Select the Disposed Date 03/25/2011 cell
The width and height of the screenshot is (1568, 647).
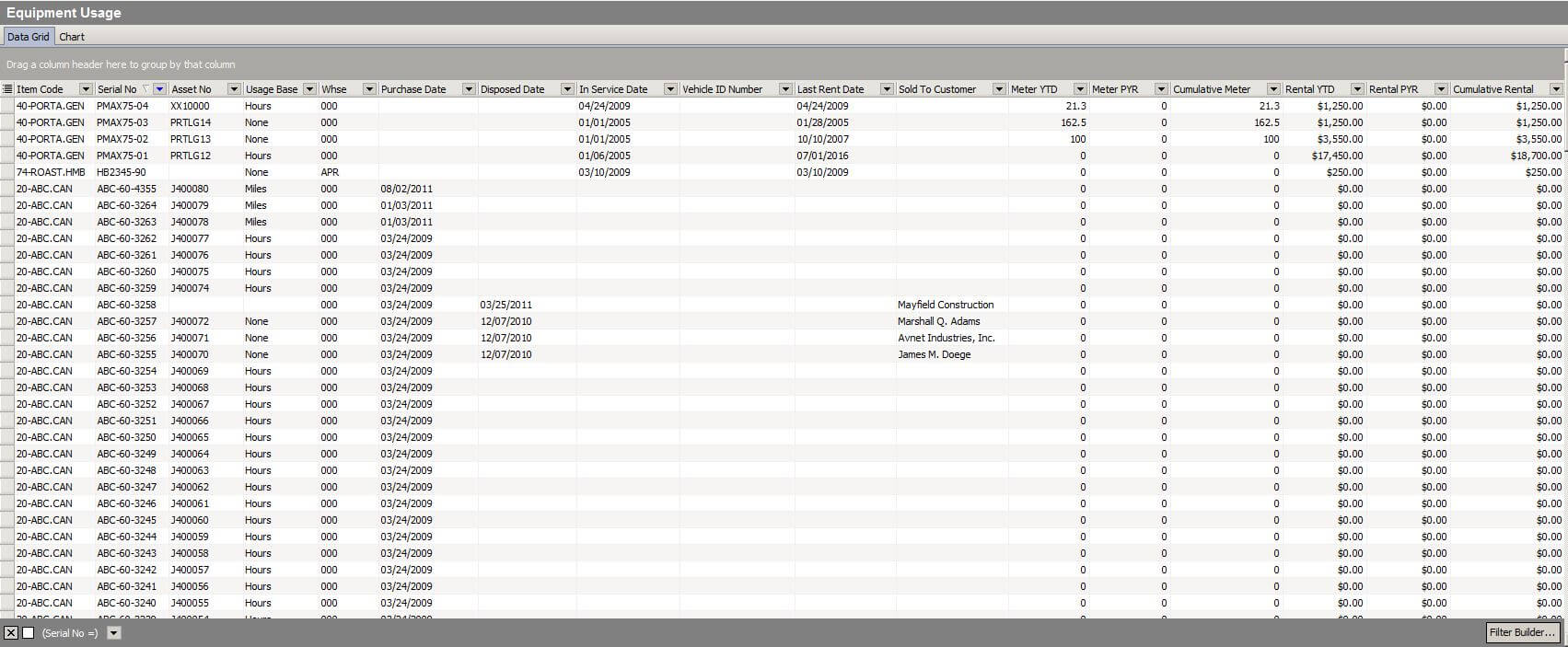coord(527,305)
